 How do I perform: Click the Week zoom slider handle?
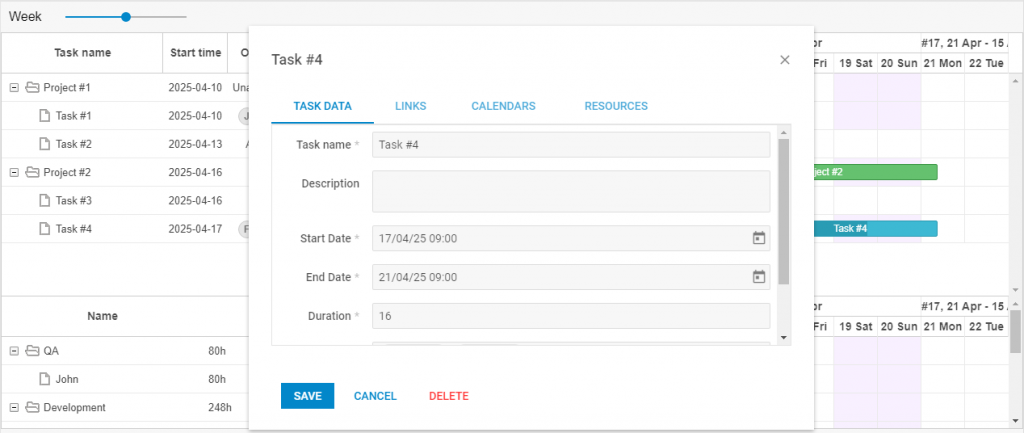click(126, 17)
